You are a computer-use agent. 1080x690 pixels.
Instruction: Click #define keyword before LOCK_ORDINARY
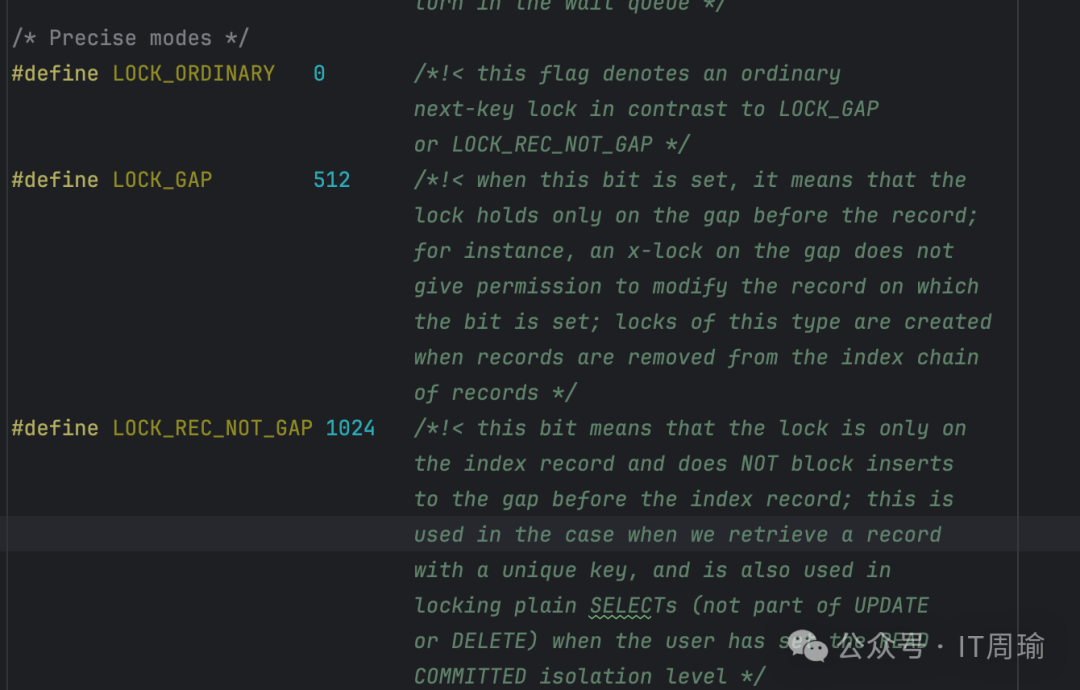click(x=55, y=74)
